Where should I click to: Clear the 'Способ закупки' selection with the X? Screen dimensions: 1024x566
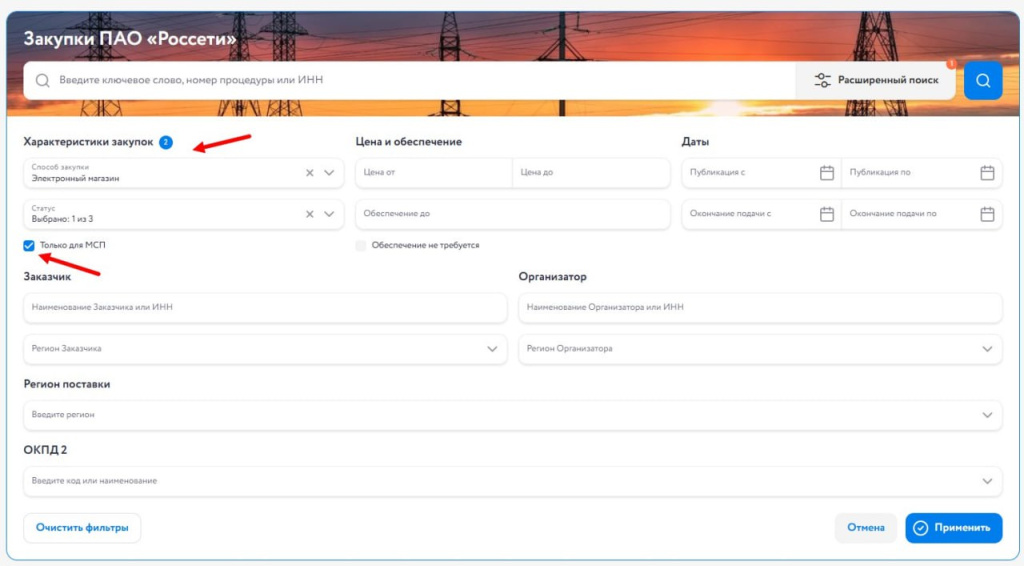[310, 173]
